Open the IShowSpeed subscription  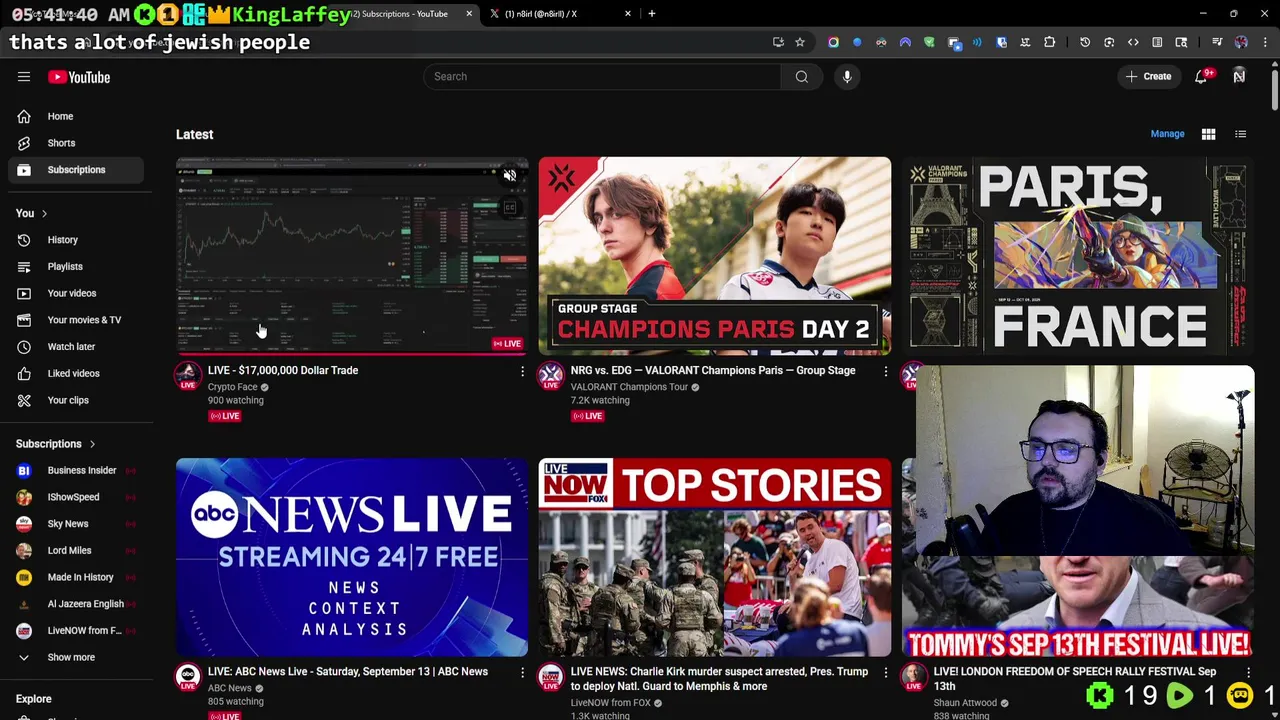[76, 497]
